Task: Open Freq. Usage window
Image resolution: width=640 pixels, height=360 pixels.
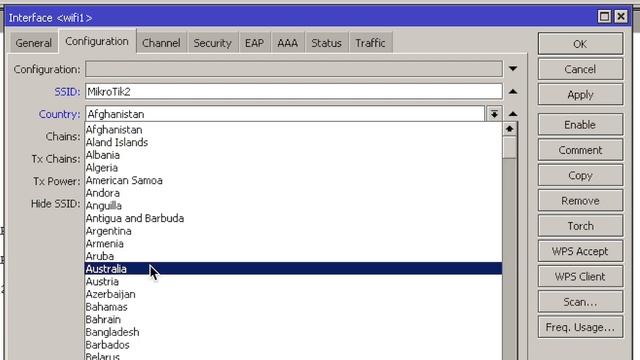Action: [x=580, y=327]
